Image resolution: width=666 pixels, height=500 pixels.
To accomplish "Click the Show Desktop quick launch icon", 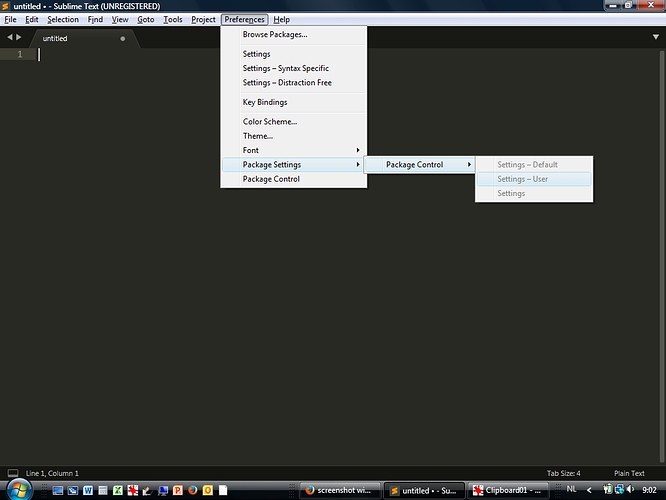I will (58, 490).
